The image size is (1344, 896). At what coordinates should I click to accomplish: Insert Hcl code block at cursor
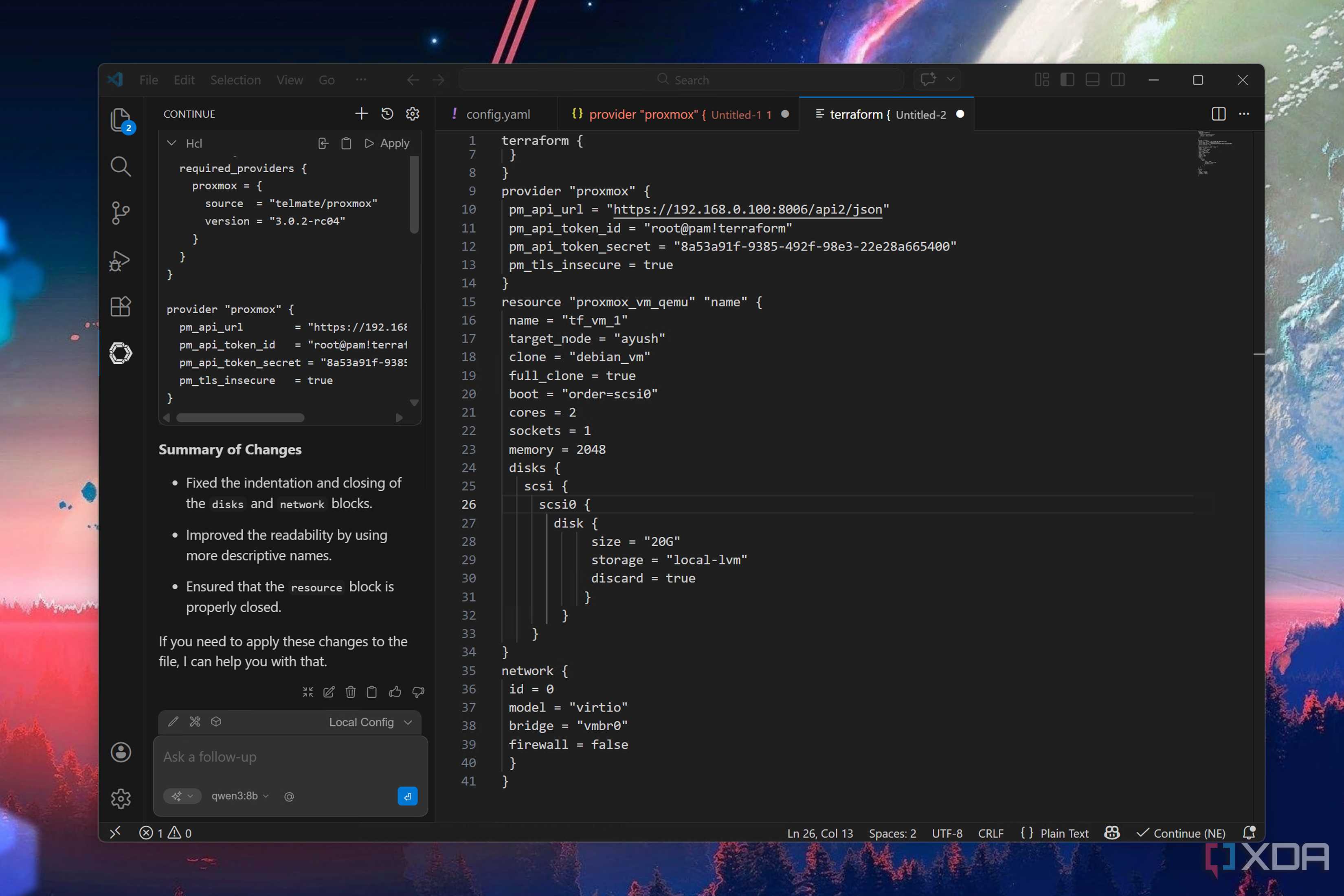[x=323, y=143]
